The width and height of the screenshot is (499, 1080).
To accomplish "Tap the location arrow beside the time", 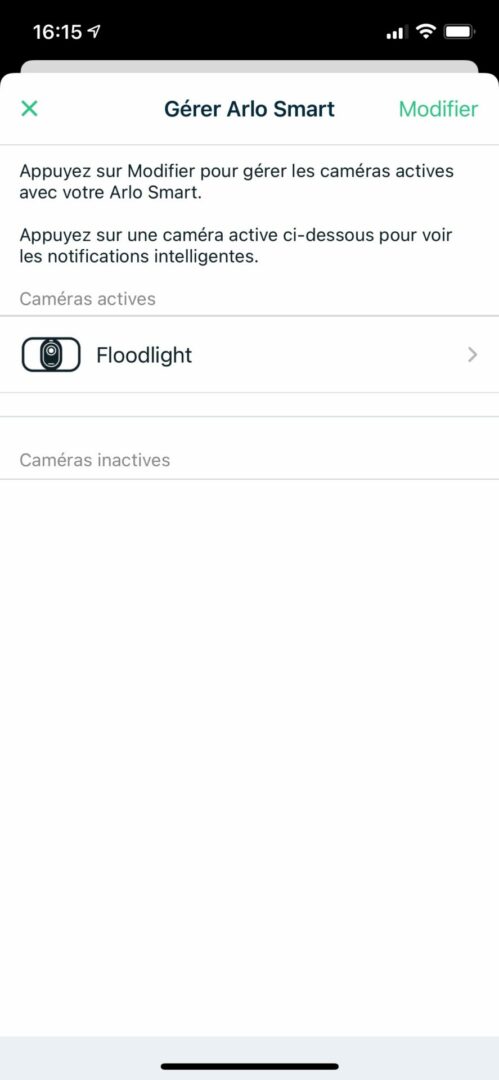I will point(94,32).
